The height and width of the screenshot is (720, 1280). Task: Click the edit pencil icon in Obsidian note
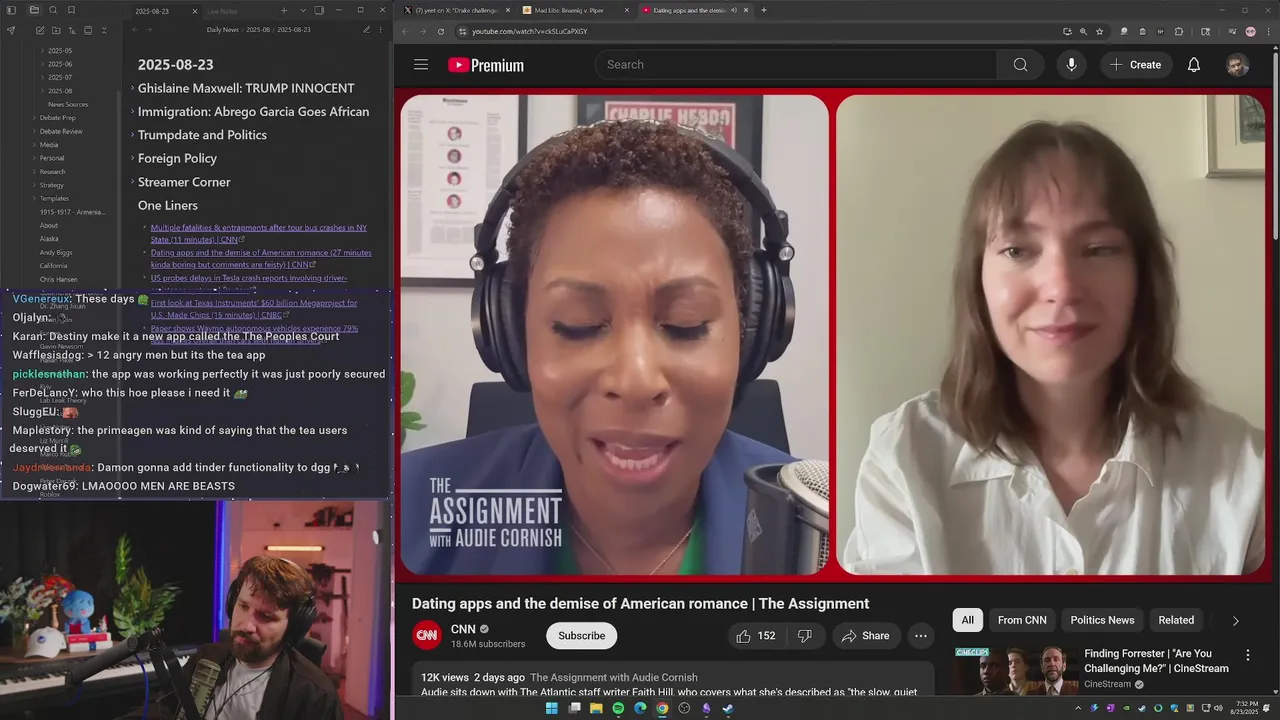366,30
